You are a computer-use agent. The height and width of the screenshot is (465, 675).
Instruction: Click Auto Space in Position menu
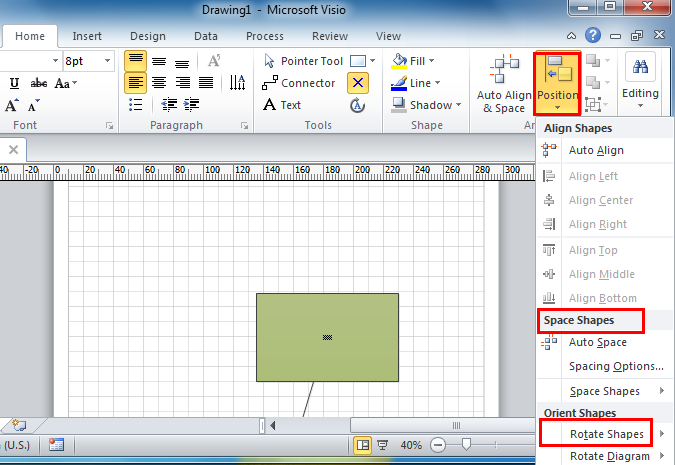tap(597, 342)
